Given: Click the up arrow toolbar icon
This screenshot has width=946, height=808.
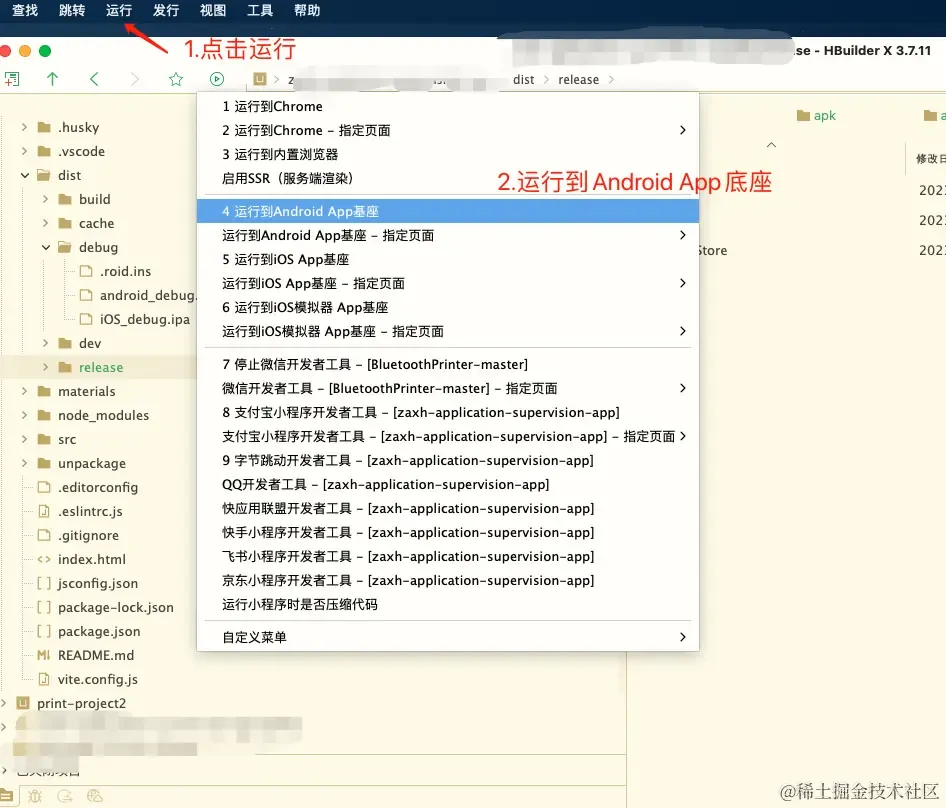Looking at the screenshot, I should [x=52, y=79].
